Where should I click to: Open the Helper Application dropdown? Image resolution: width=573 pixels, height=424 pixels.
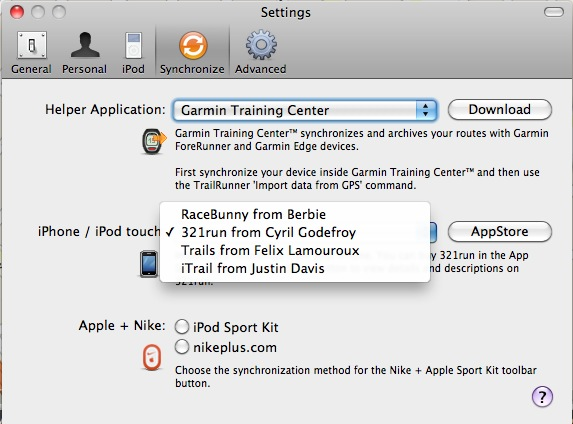pos(305,110)
